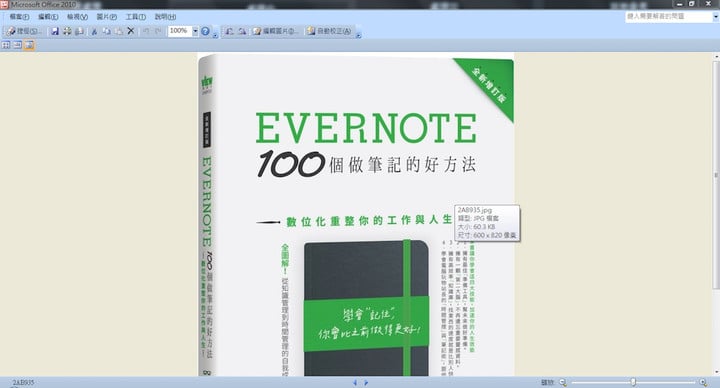720x388 pixels.
Task: Click the scrollbar up arrow
Action: click(x=716, y=56)
